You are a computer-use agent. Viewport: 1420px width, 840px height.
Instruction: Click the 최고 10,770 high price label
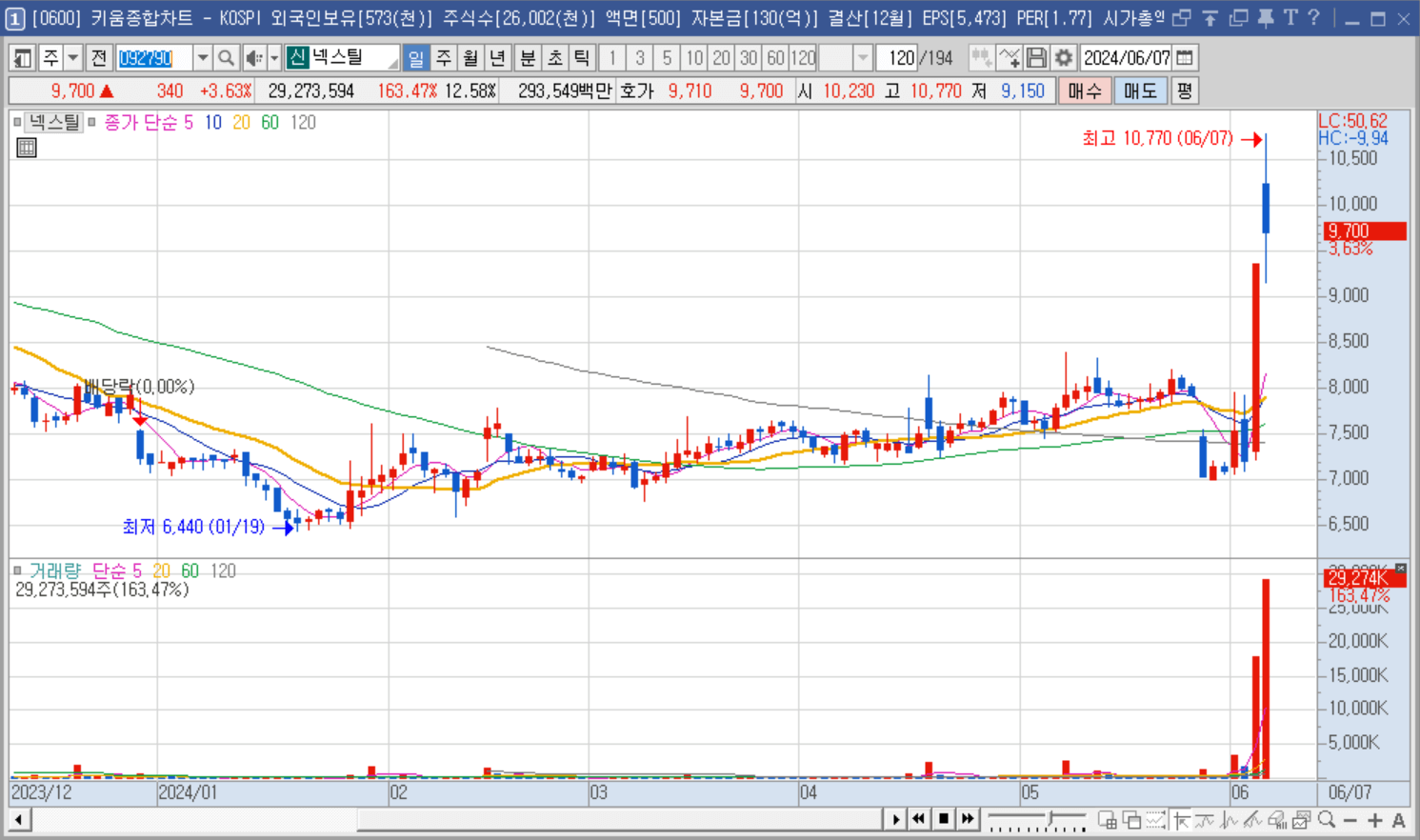pos(1158,139)
